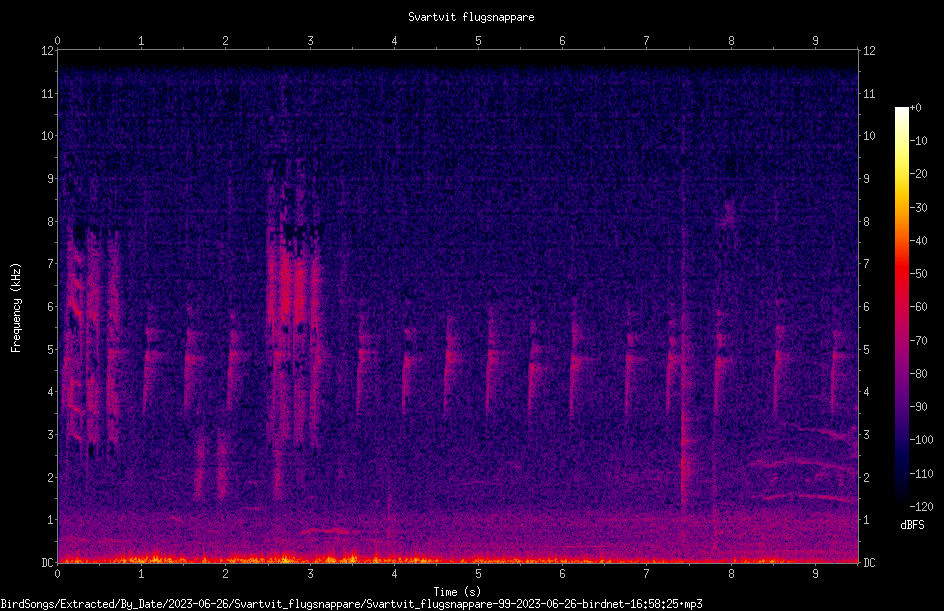Click the "8" tick on the left frequency axis

coord(51,222)
